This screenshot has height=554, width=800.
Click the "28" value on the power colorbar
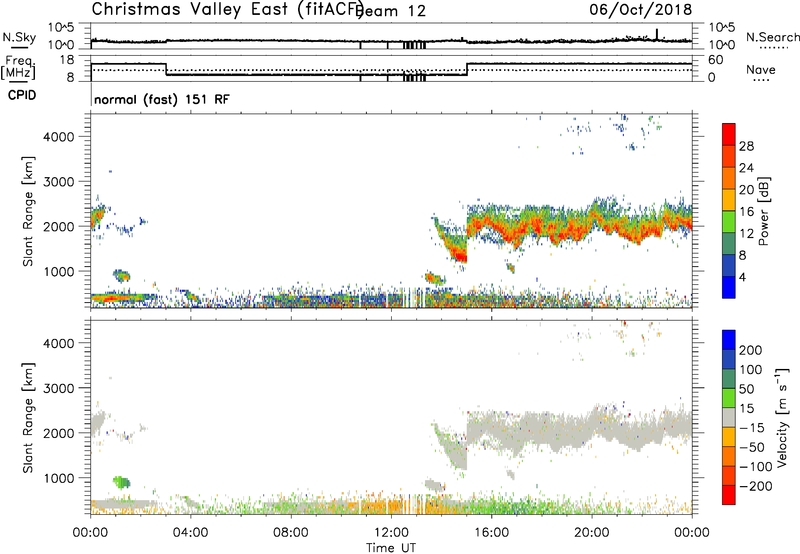click(x=746, y=146)
